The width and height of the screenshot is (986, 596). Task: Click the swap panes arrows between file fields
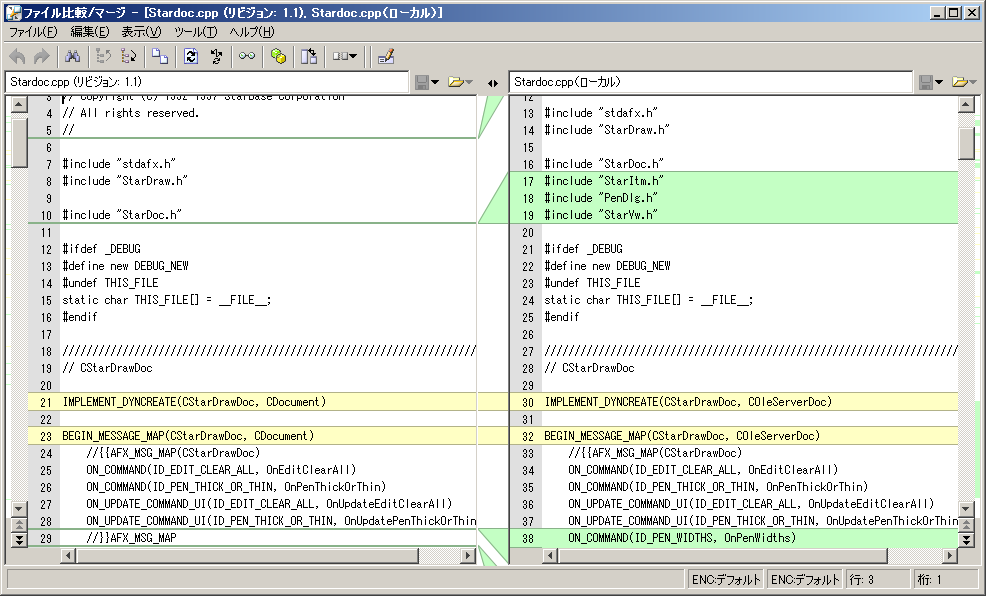[493, 83]
